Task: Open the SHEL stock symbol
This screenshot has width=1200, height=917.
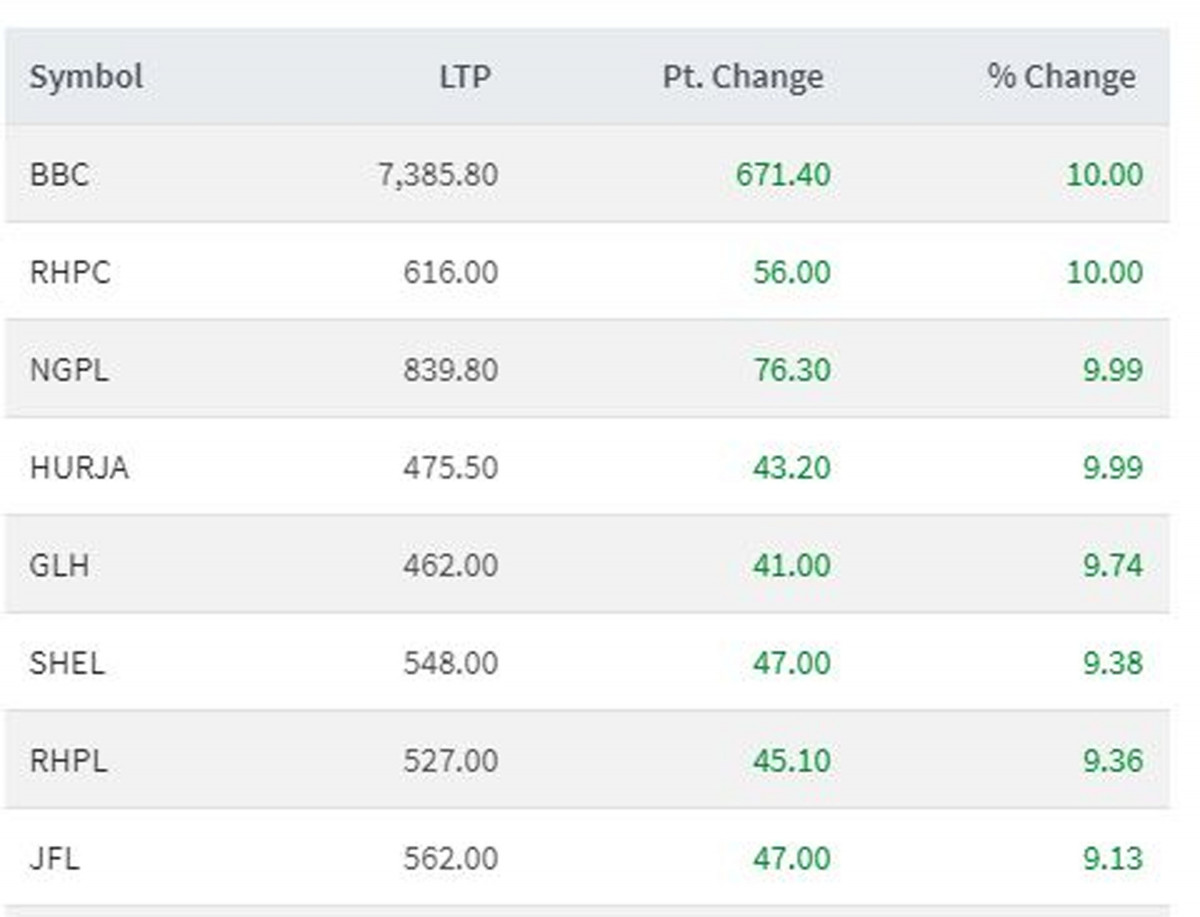Action: [x=67, y=663]
